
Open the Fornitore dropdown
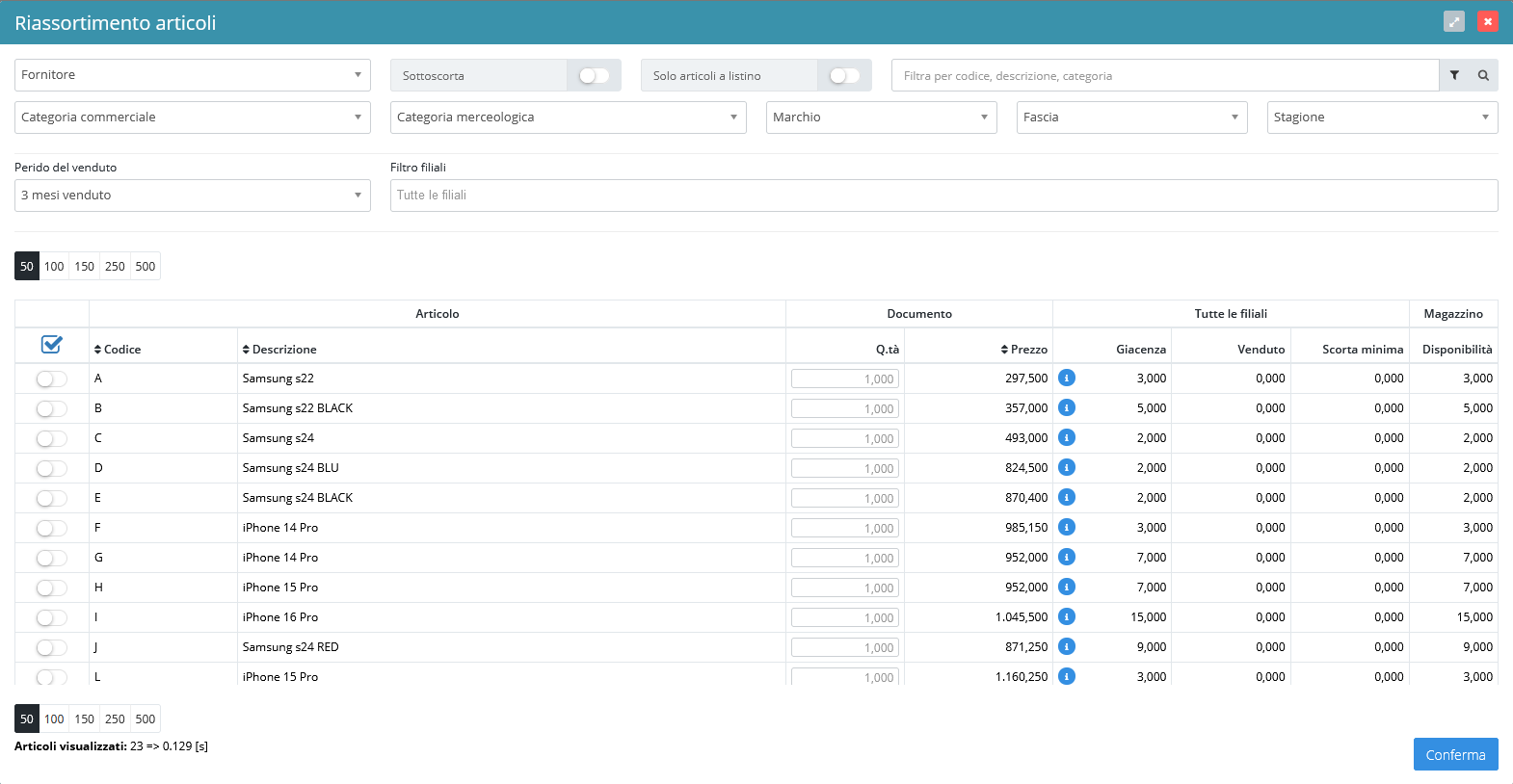point(193,75)
